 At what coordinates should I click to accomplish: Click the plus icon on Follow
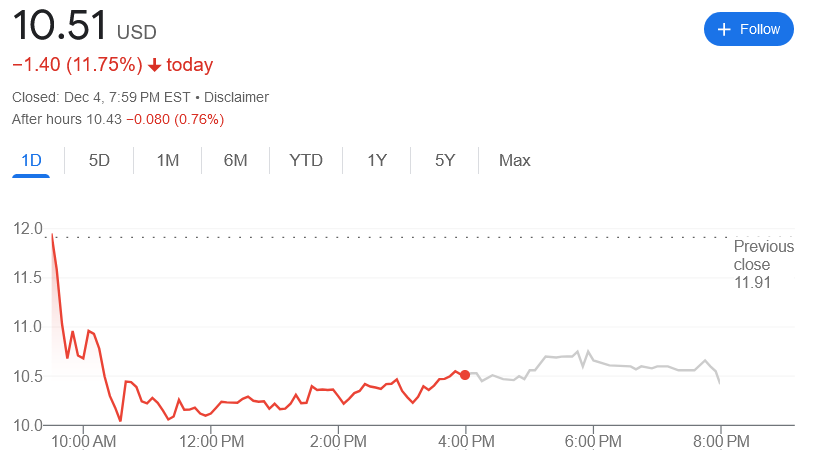coord(725,29)
